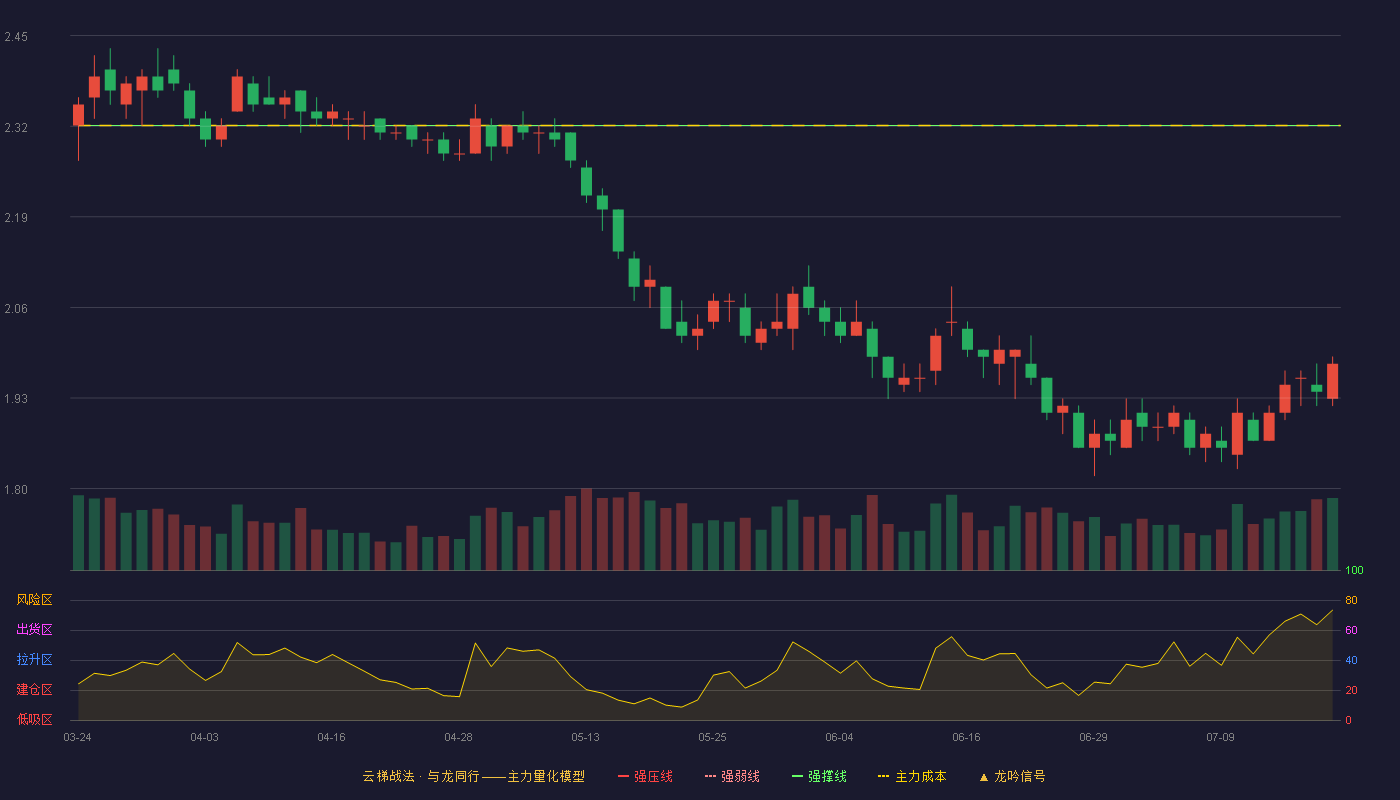Click the 05-13 date axis label
Image resolution: width=1400 pixels, height=800 pixels.
585,737
